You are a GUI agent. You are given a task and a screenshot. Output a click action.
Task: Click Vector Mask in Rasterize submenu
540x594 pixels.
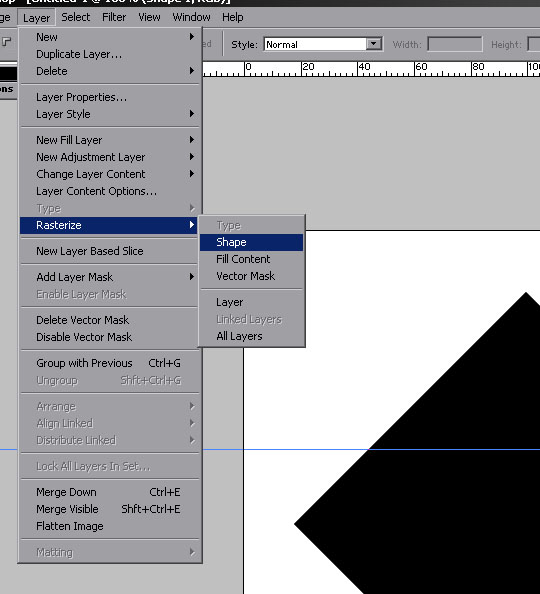tap(252, 276)
